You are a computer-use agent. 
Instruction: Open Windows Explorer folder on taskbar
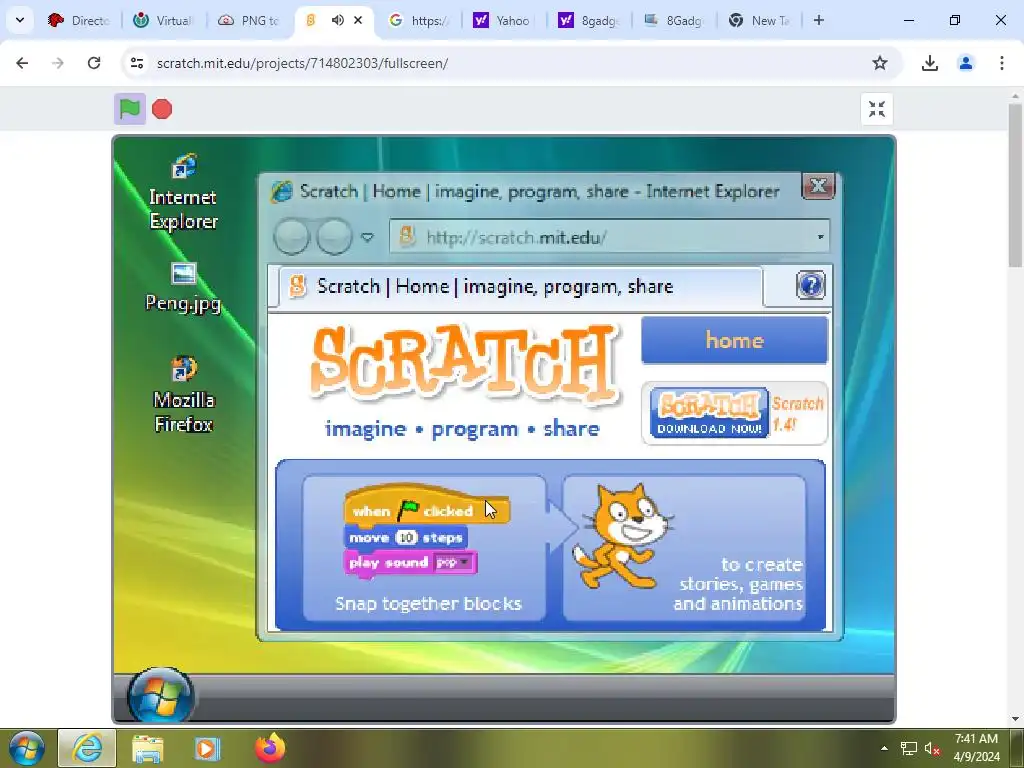pos(148,748)
